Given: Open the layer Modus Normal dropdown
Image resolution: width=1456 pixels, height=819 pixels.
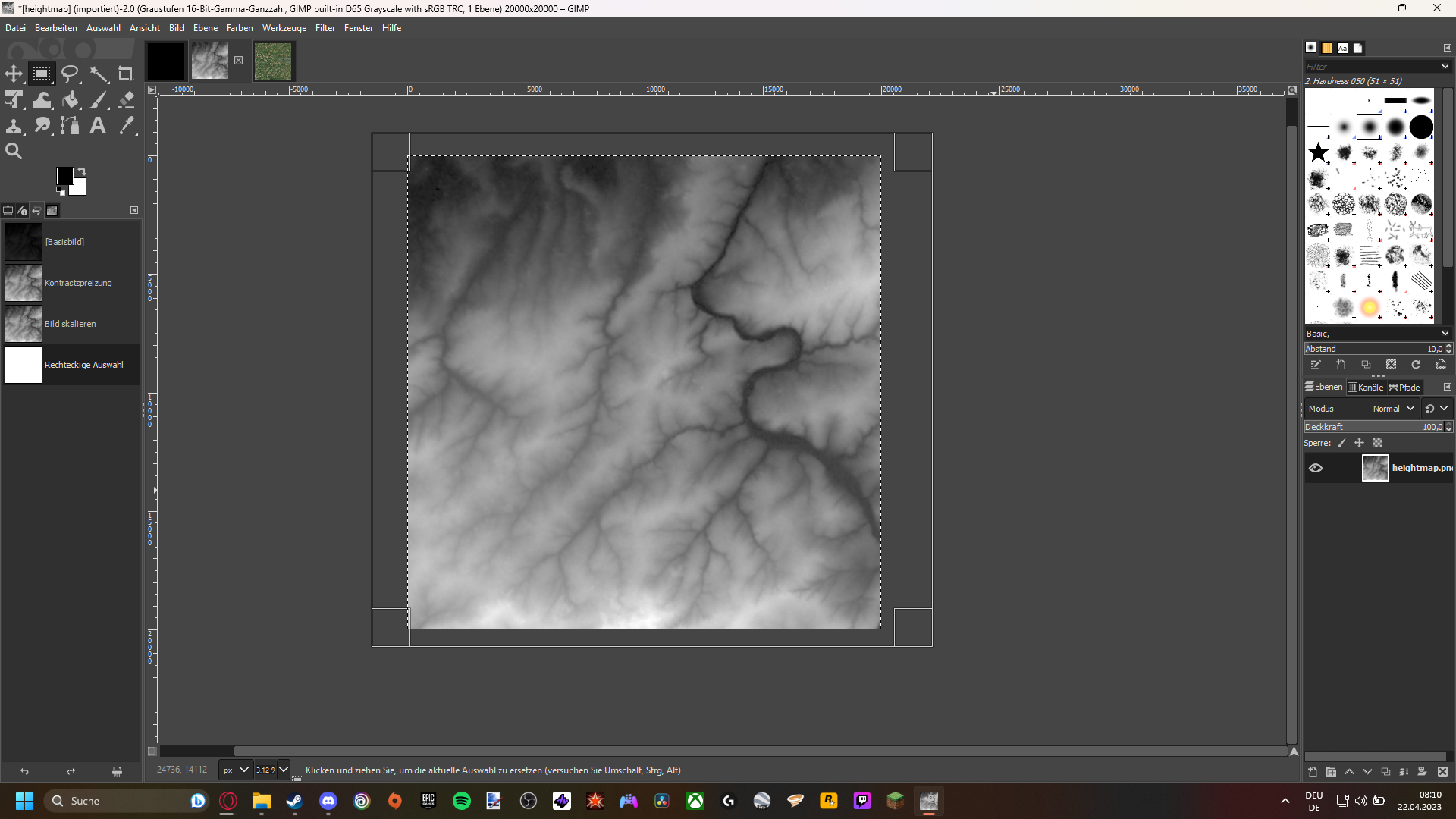Looking at the screenshot, I should [x=1394, y=408].
